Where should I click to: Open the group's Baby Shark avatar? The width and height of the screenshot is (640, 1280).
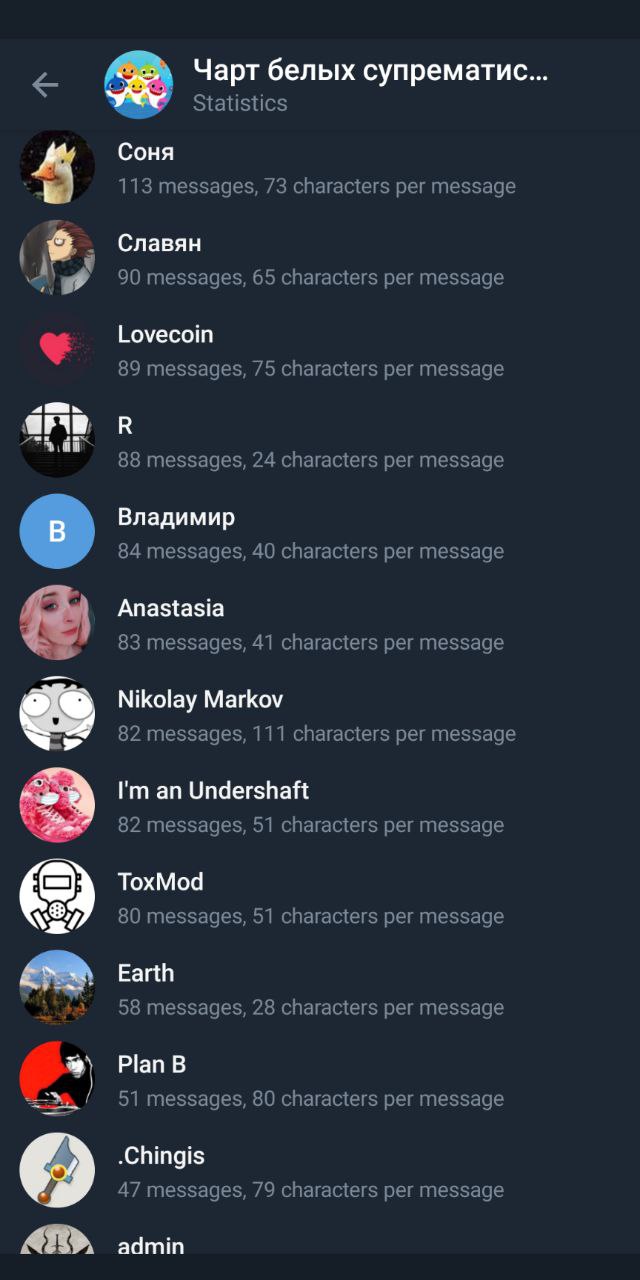(139, 85)
